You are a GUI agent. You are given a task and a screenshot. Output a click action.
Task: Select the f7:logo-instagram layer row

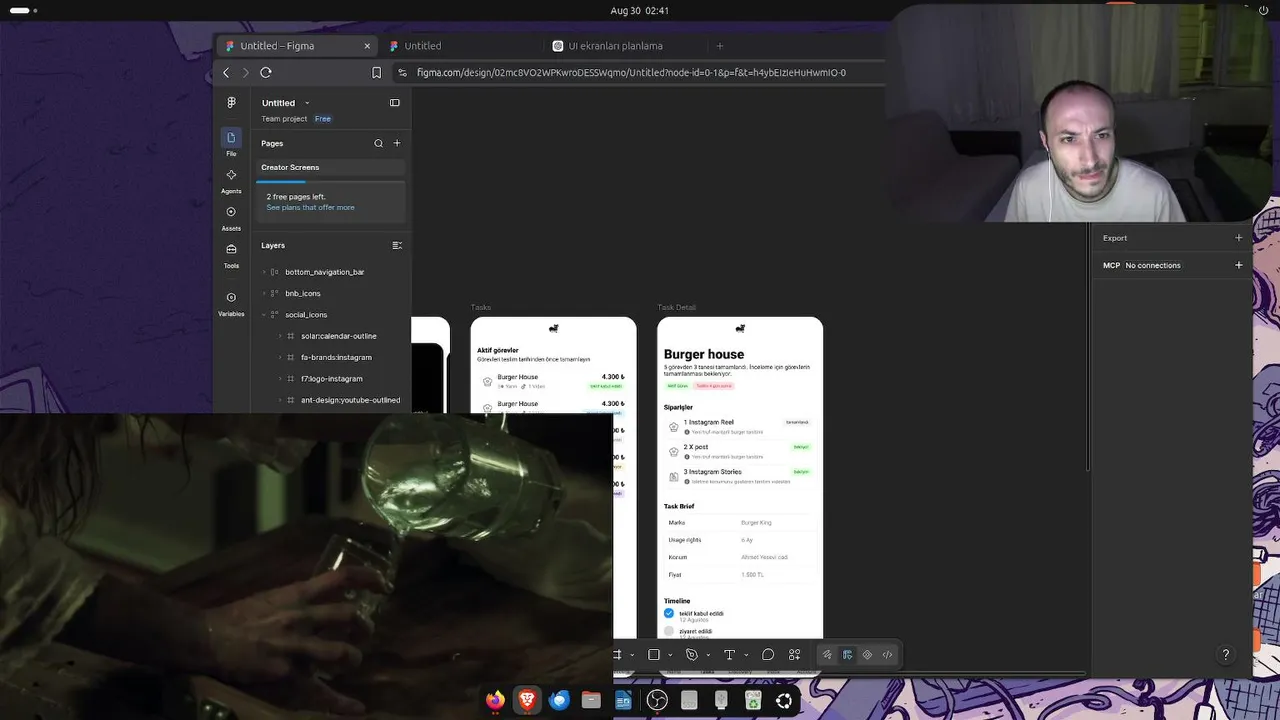coord(331,379)
